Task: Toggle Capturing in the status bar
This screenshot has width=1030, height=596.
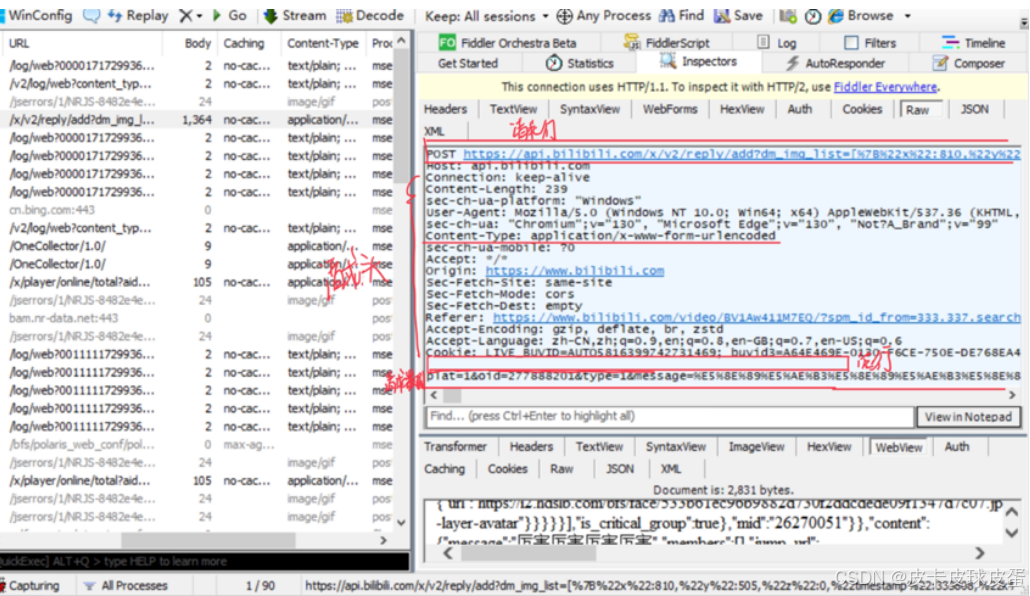Action: [31, 585]
